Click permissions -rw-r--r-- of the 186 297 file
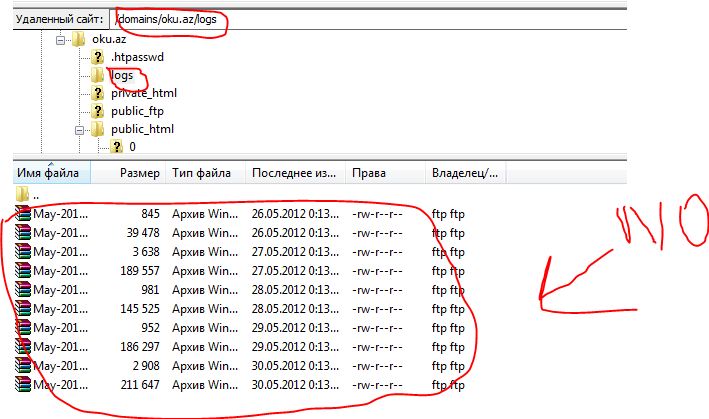Screen dimensions: 709x419 point(378,347)
